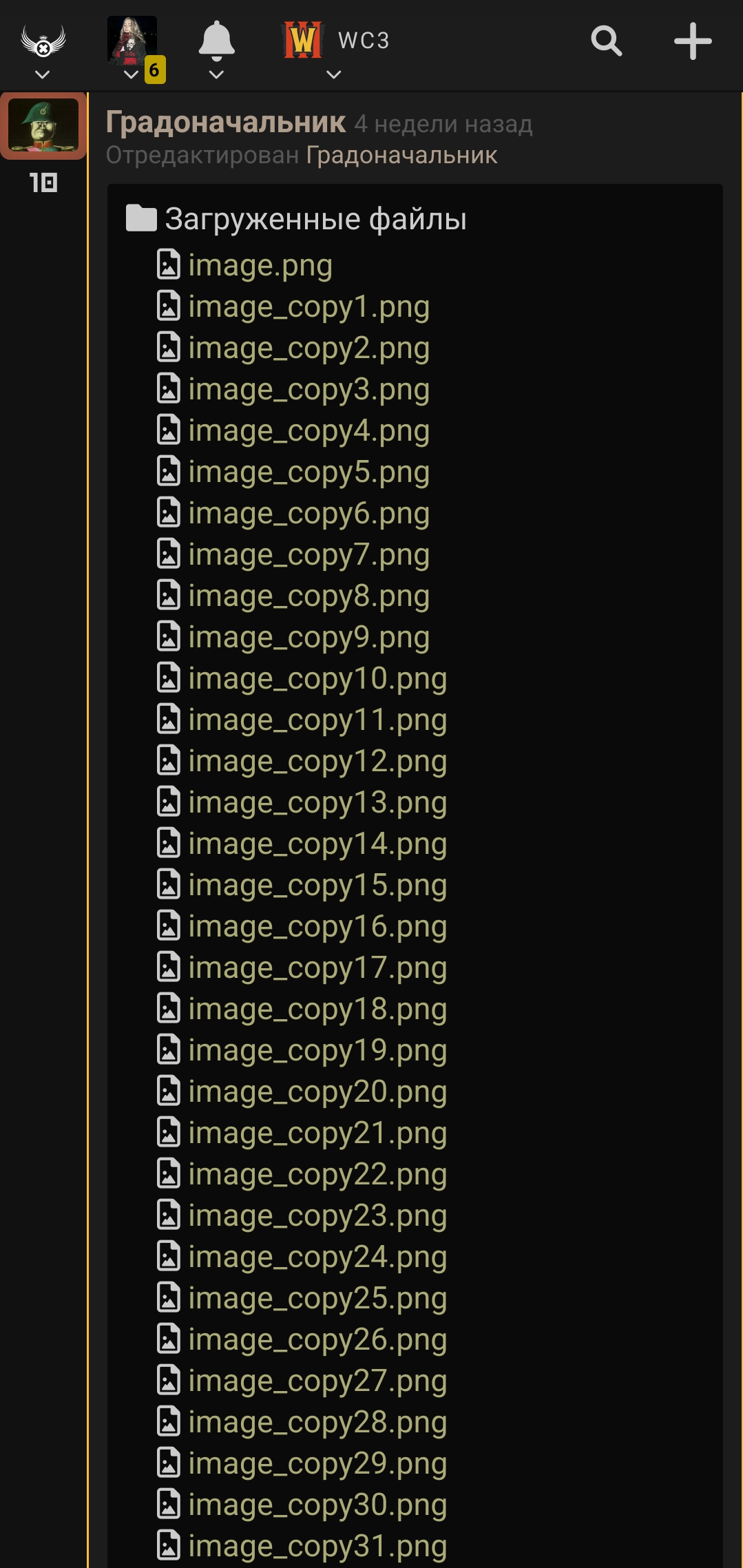The width and height of the screenshot is (743, 1568).
Task: Click the winged site logo icon
Action: coord(43,40)
